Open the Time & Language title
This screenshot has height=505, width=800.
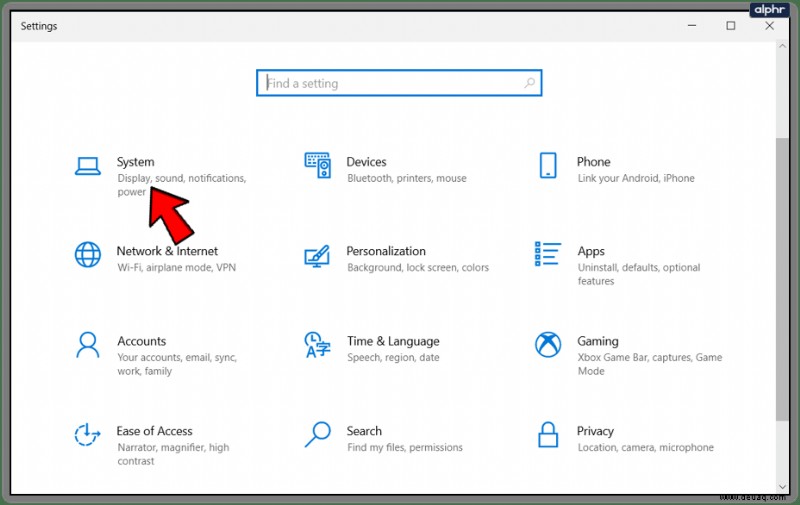coord(393,341)
